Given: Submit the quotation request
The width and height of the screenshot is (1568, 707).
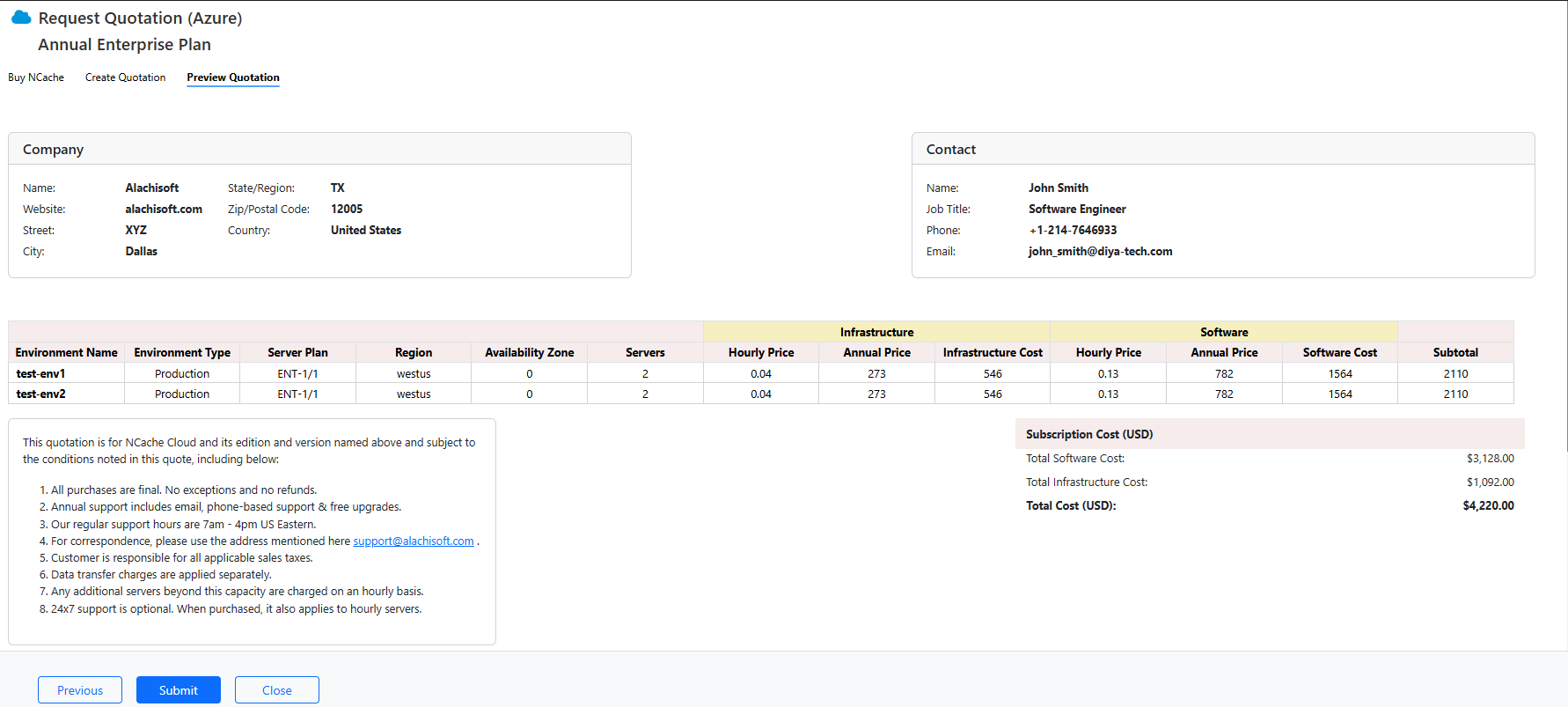Looking at the screenshot, I should [x=179, y=690].
